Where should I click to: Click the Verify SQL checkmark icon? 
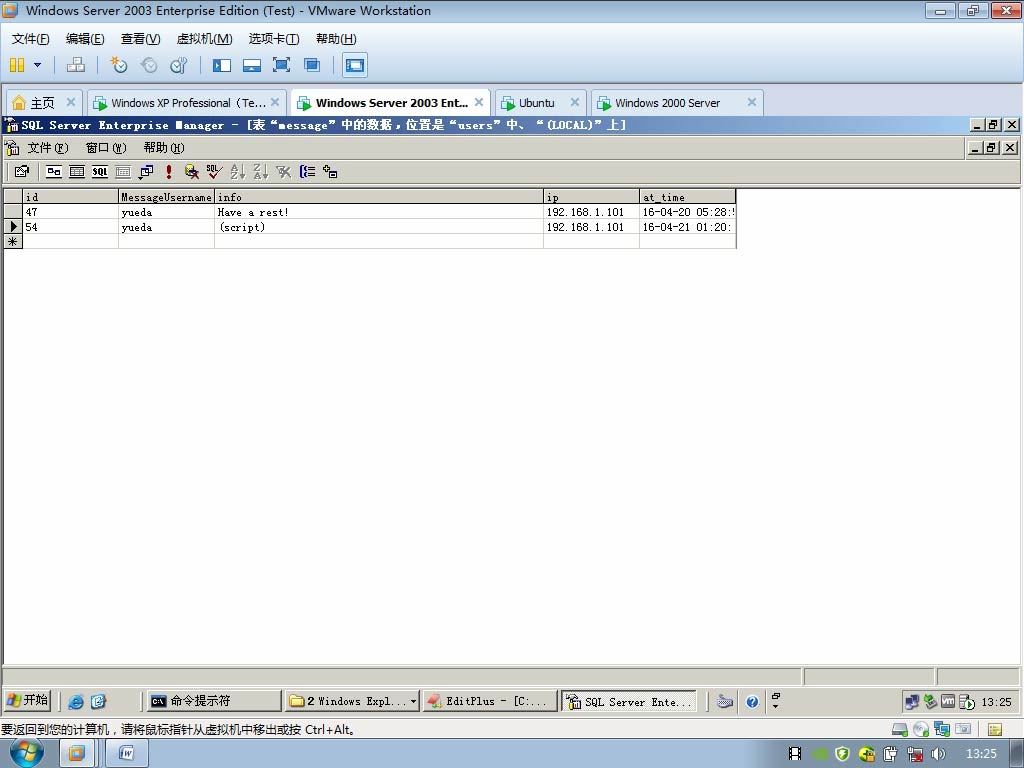point(214,172)
